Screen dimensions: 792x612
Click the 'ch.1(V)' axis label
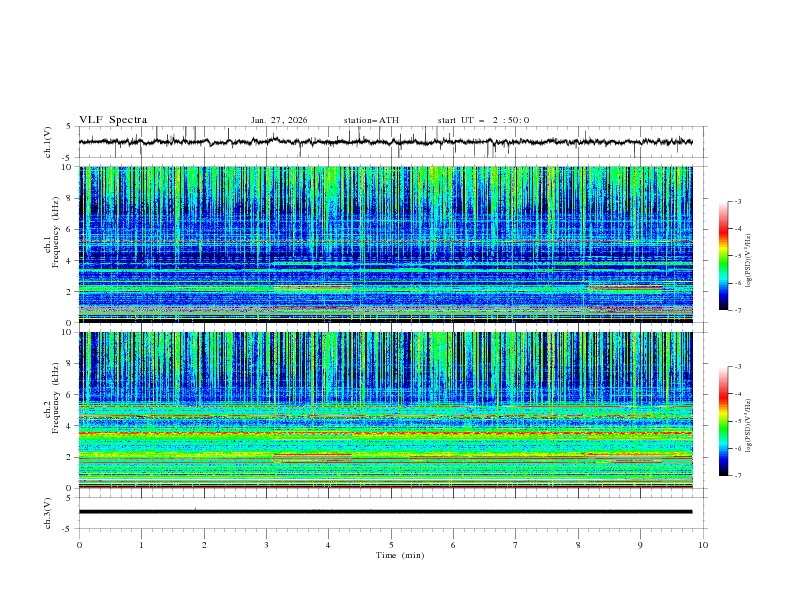[x=48, y=142]
